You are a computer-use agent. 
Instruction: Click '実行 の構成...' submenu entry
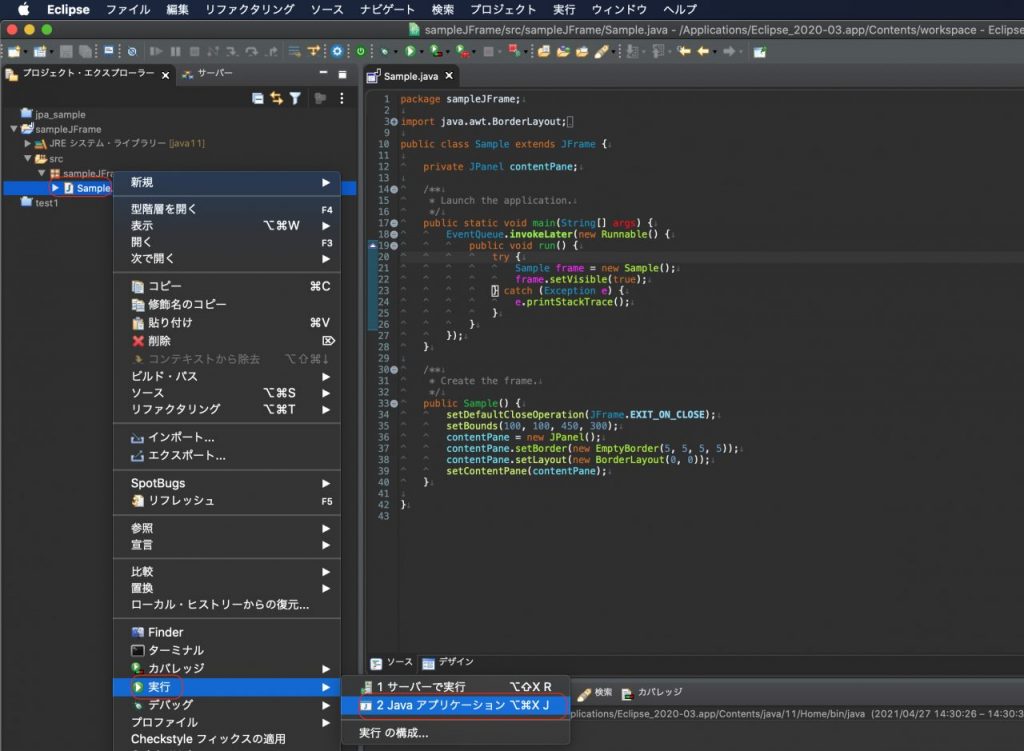394,733
